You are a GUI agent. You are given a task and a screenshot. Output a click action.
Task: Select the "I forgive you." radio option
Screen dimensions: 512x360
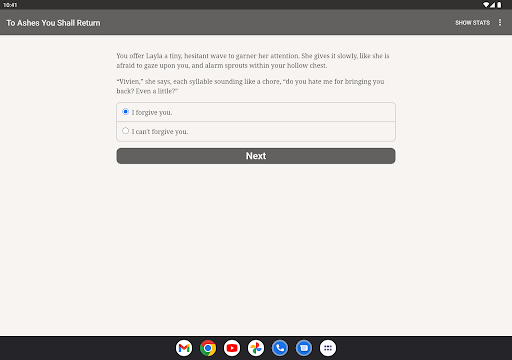tap(125, 112)
